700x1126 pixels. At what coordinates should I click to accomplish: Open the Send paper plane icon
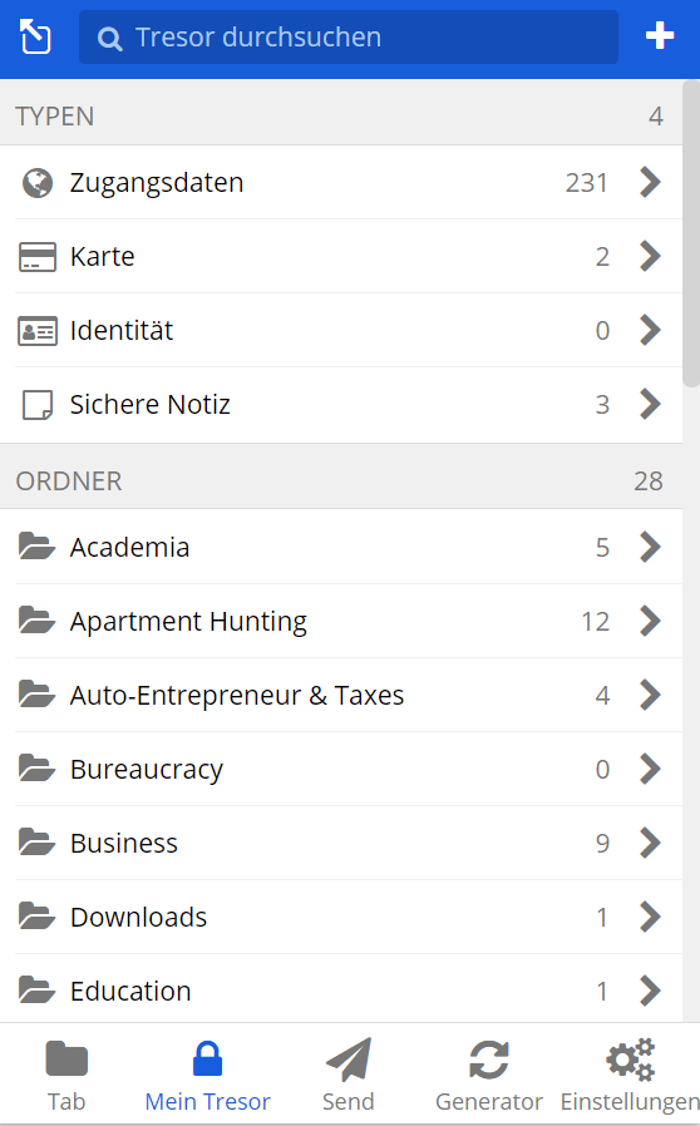point(348,1060)
